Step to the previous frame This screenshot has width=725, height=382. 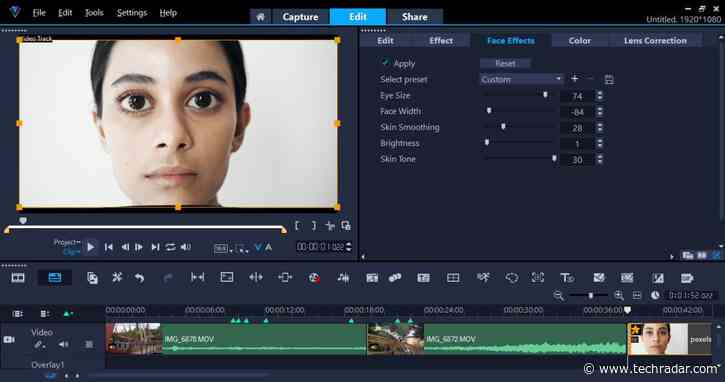tap(125, 247)
